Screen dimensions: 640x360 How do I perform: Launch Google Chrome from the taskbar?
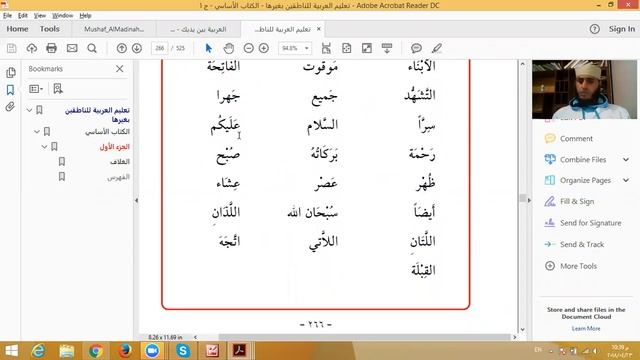tap(96, 351)
